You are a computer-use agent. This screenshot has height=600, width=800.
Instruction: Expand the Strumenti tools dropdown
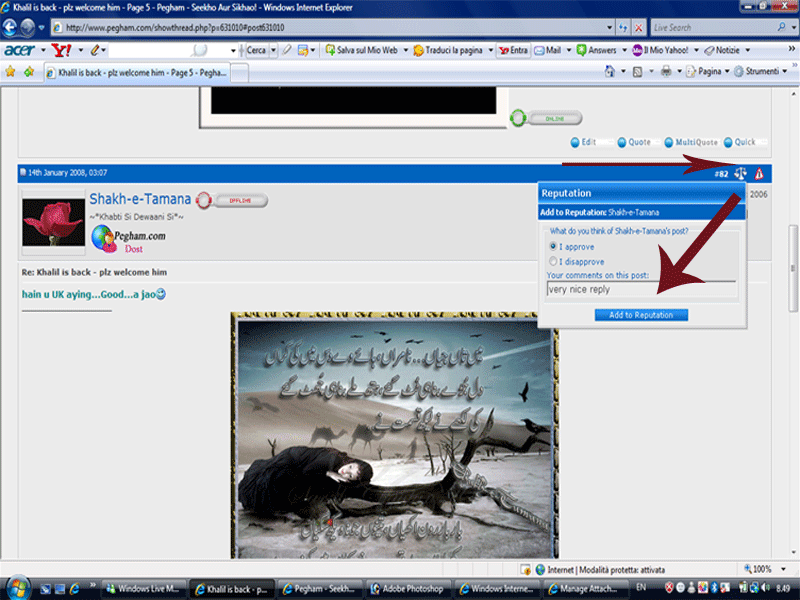pyautogui.click(x=763, y=72)
